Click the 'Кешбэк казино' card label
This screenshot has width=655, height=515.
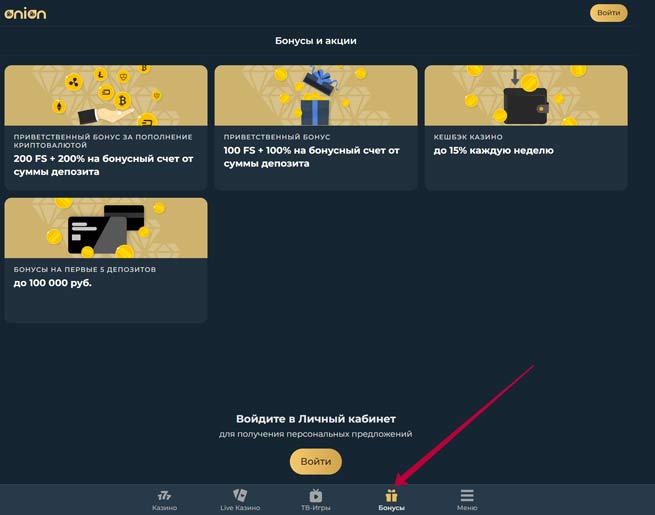coord(468,137)
